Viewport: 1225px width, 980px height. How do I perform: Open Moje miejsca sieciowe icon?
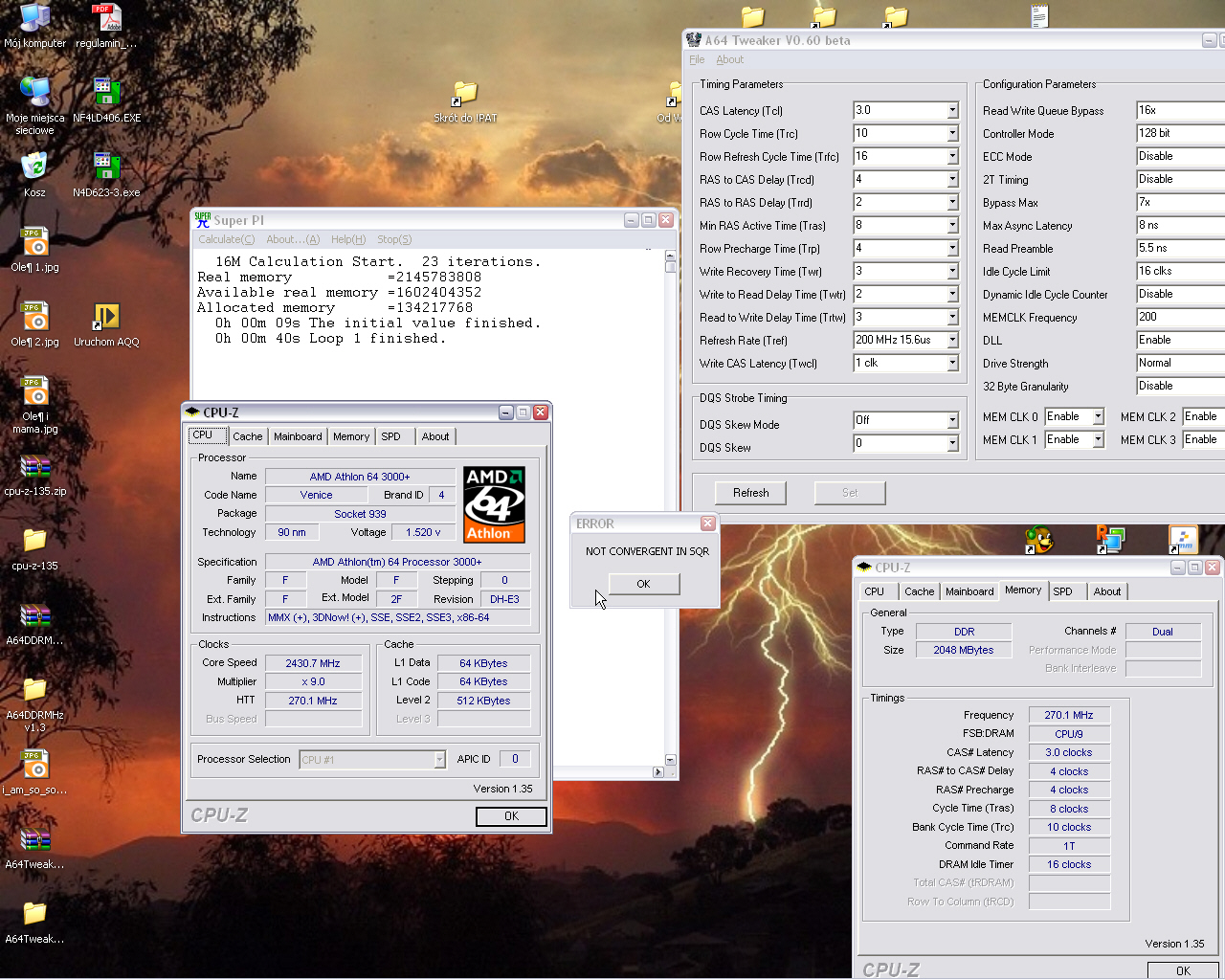(x=35, y=92)
